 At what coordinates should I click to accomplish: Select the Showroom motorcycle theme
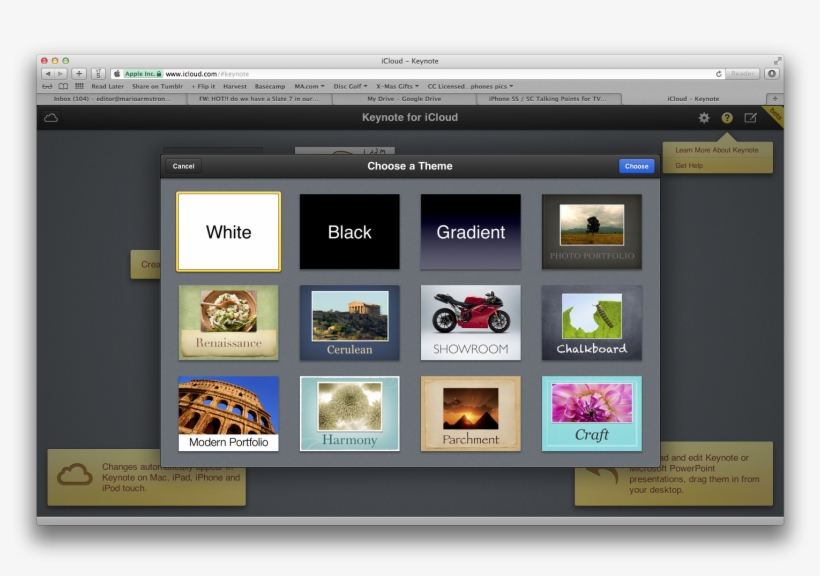(x=470, y=322)
